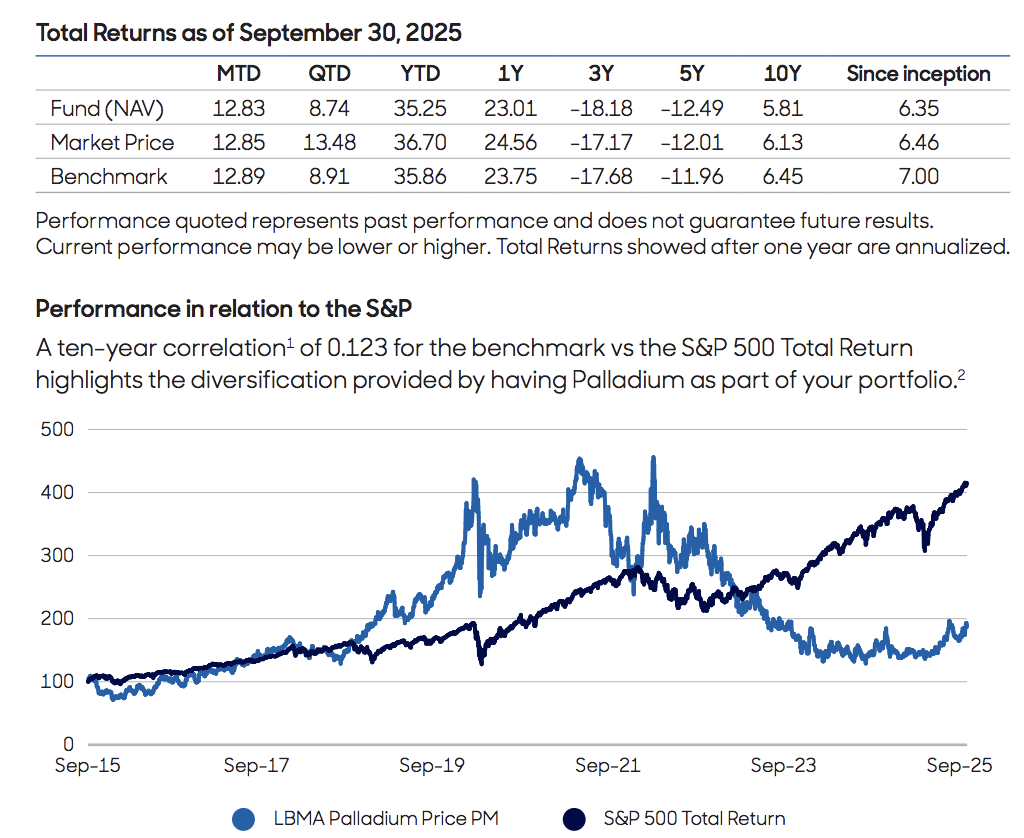Image resolution: width=1024 pixels, height=838 pixels.
Task: Click footnote 1 superscript after correlation
Action: point(290,342)
